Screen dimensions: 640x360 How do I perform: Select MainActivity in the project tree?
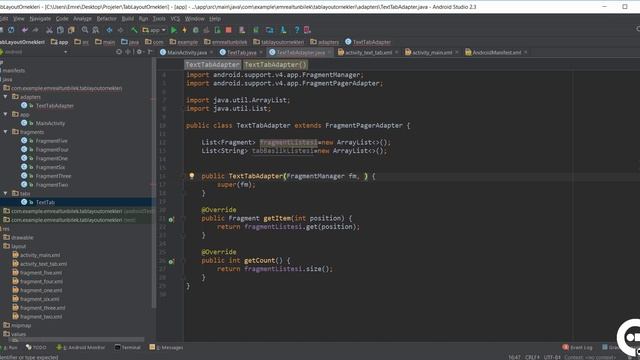50,123
